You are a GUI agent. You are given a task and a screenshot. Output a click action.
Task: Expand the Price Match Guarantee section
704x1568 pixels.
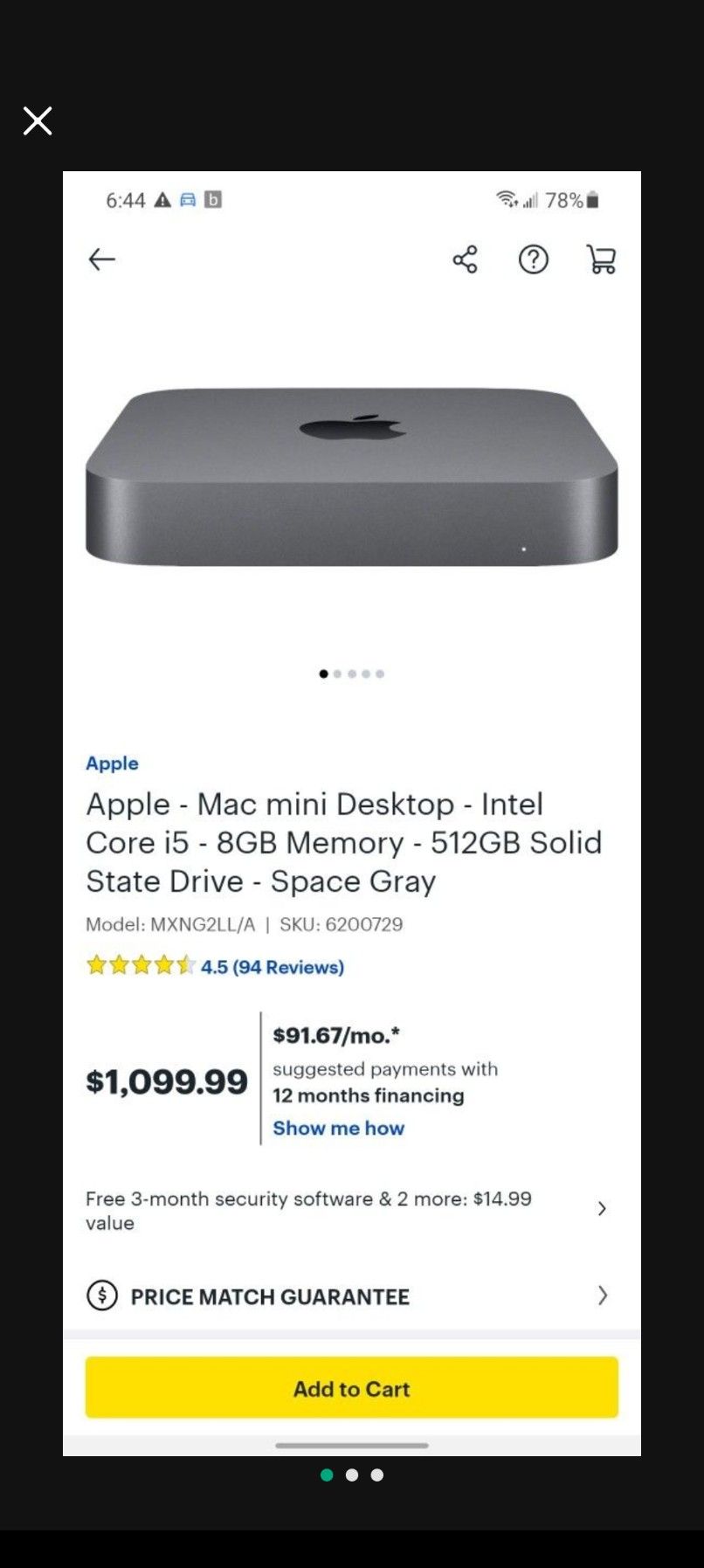tap(603, 1296)
